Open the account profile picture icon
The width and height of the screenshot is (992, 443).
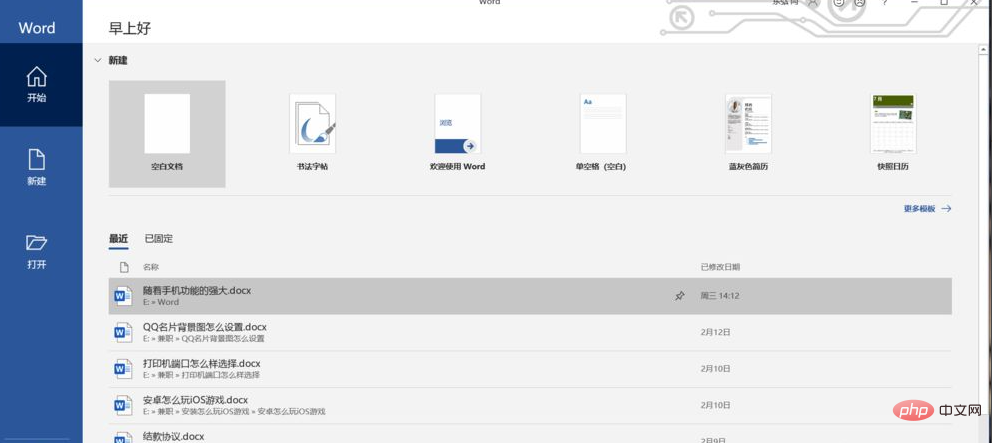814,3
